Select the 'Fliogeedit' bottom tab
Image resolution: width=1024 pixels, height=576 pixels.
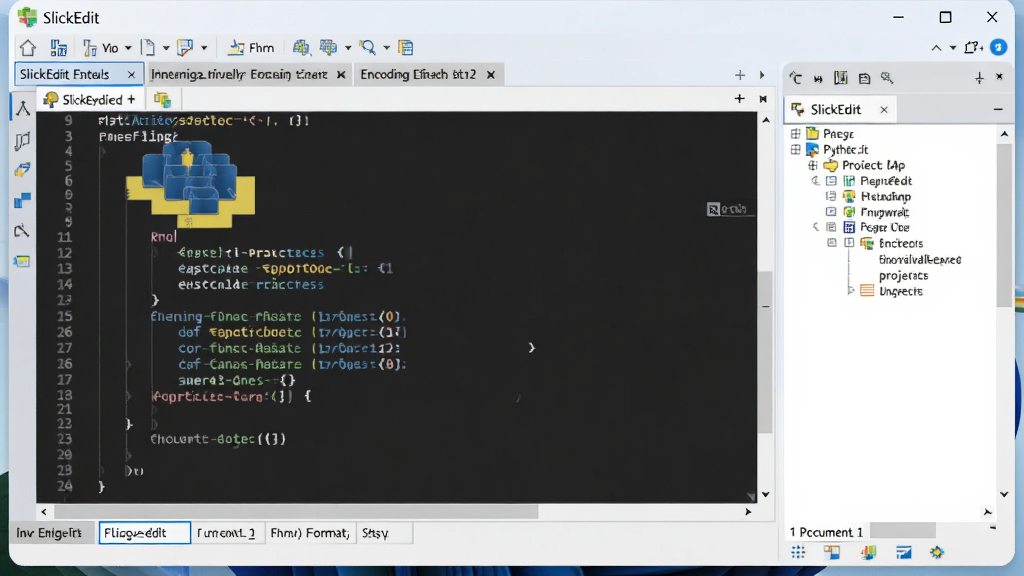coord(144,533)
